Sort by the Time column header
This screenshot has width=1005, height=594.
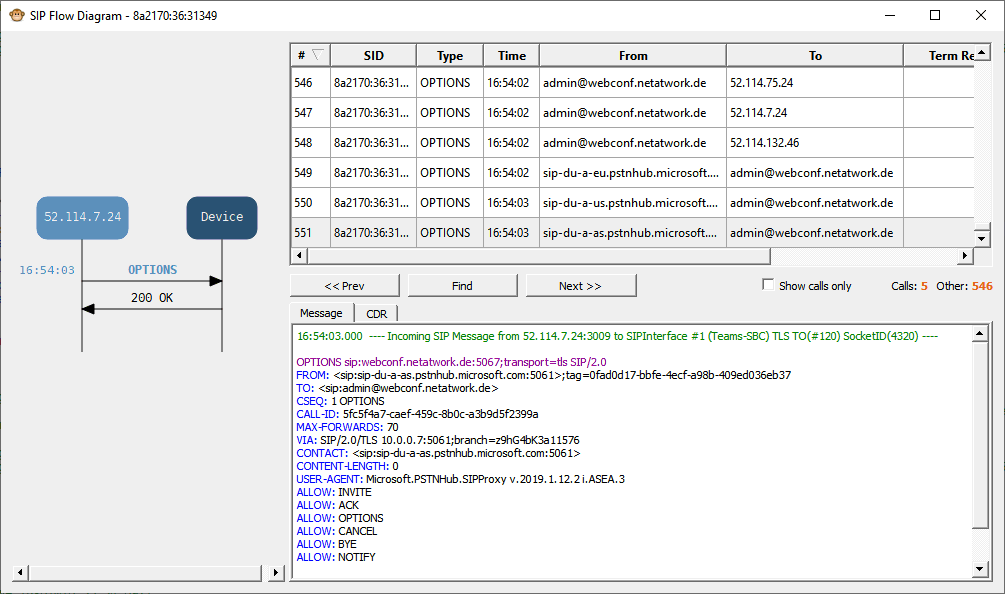(511, 56)
